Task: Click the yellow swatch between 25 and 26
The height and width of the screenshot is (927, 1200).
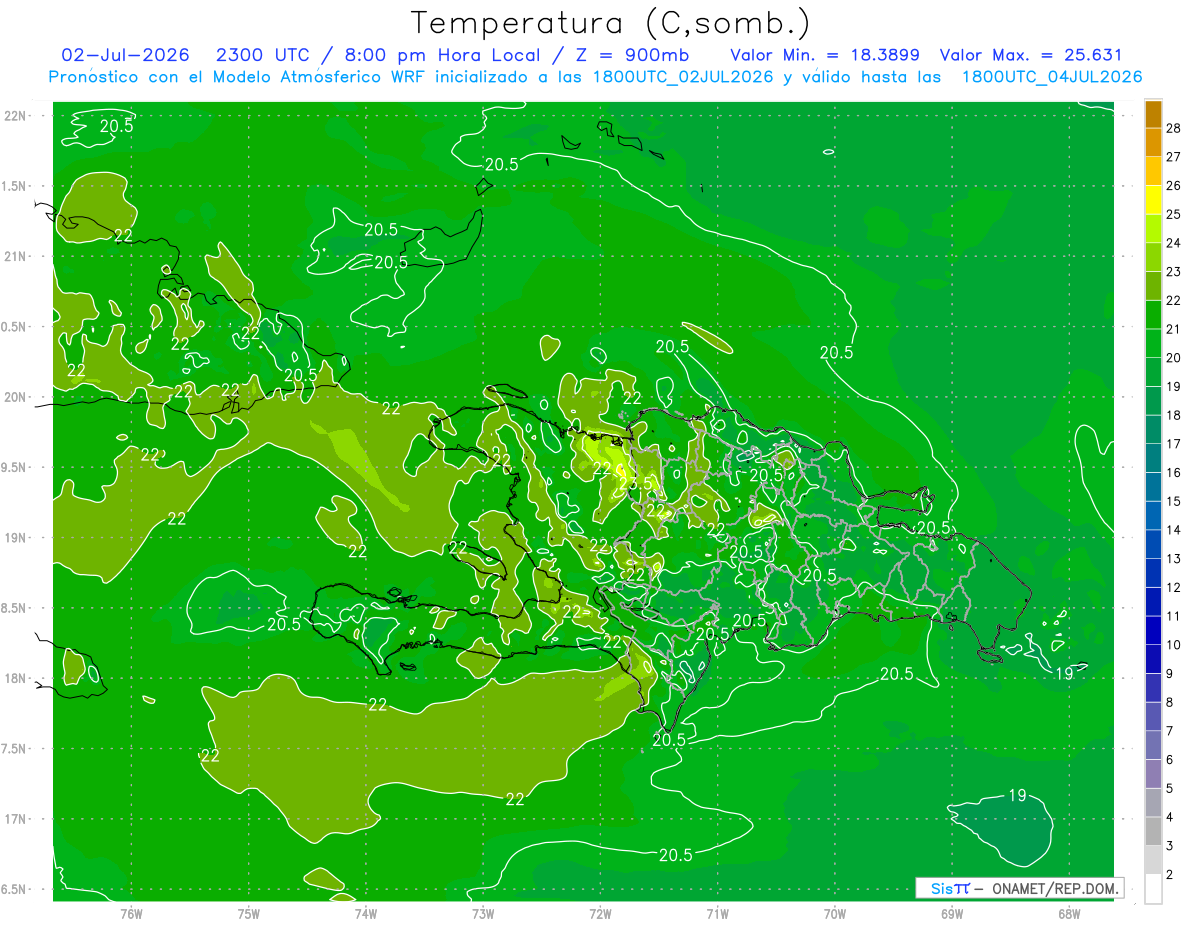Action: [x=1153, y=199]
